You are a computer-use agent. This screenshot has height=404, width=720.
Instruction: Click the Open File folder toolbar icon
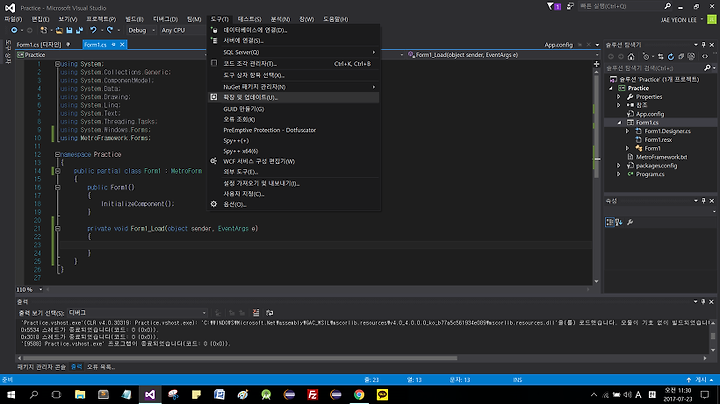coord(59,30)
